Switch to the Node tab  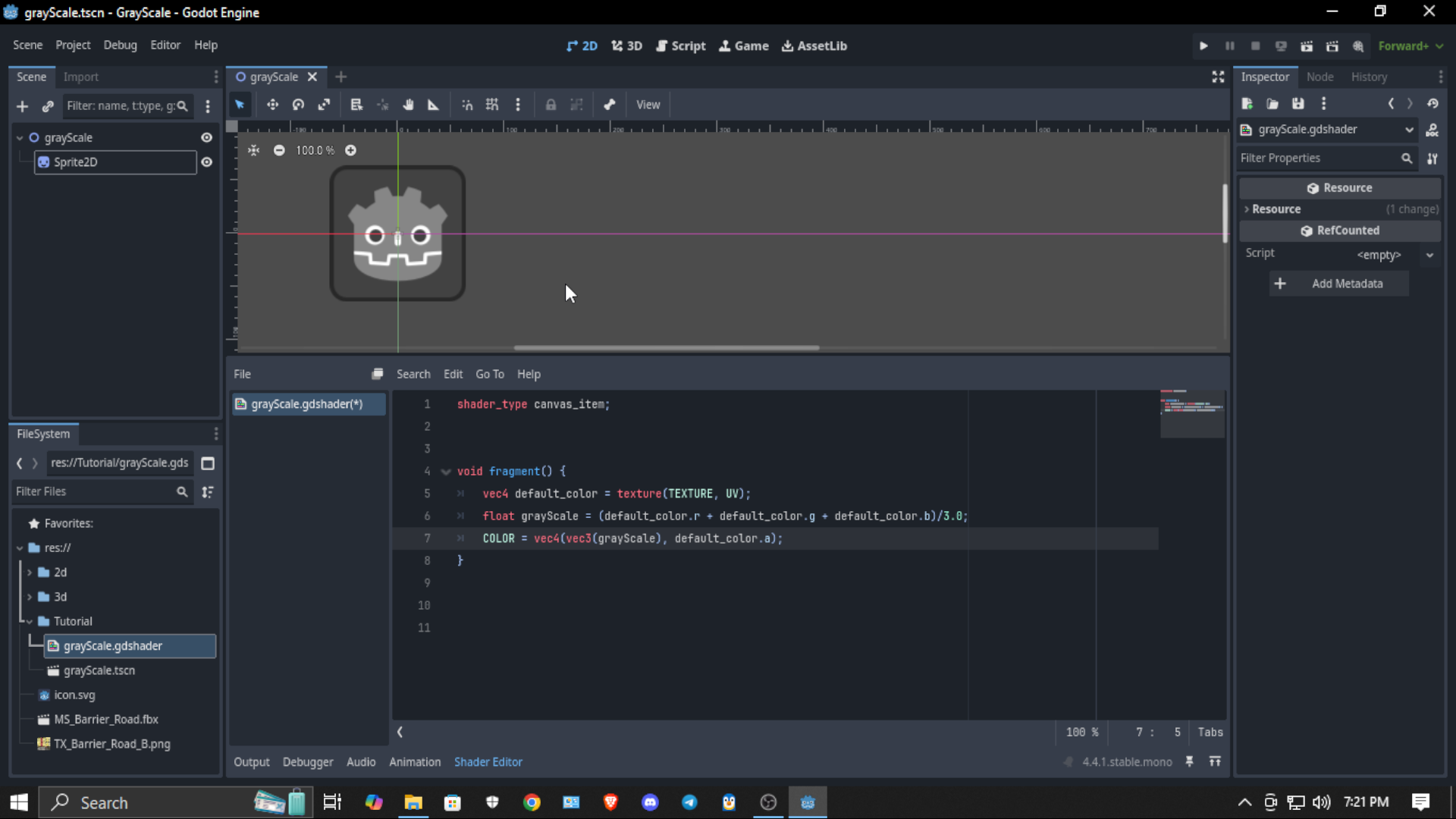point(1319,77)
